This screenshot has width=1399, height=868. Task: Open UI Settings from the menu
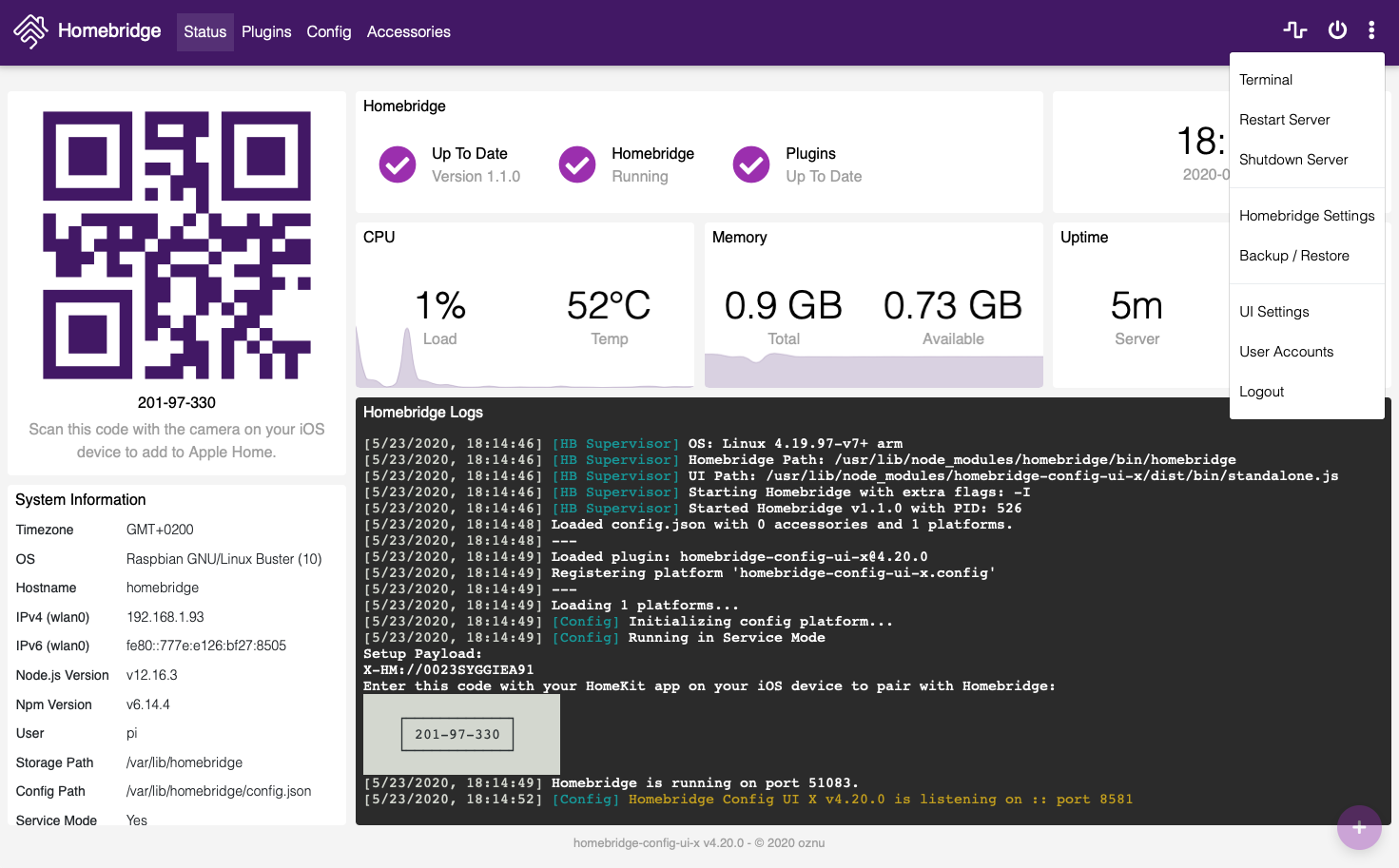click(1307, 312)
